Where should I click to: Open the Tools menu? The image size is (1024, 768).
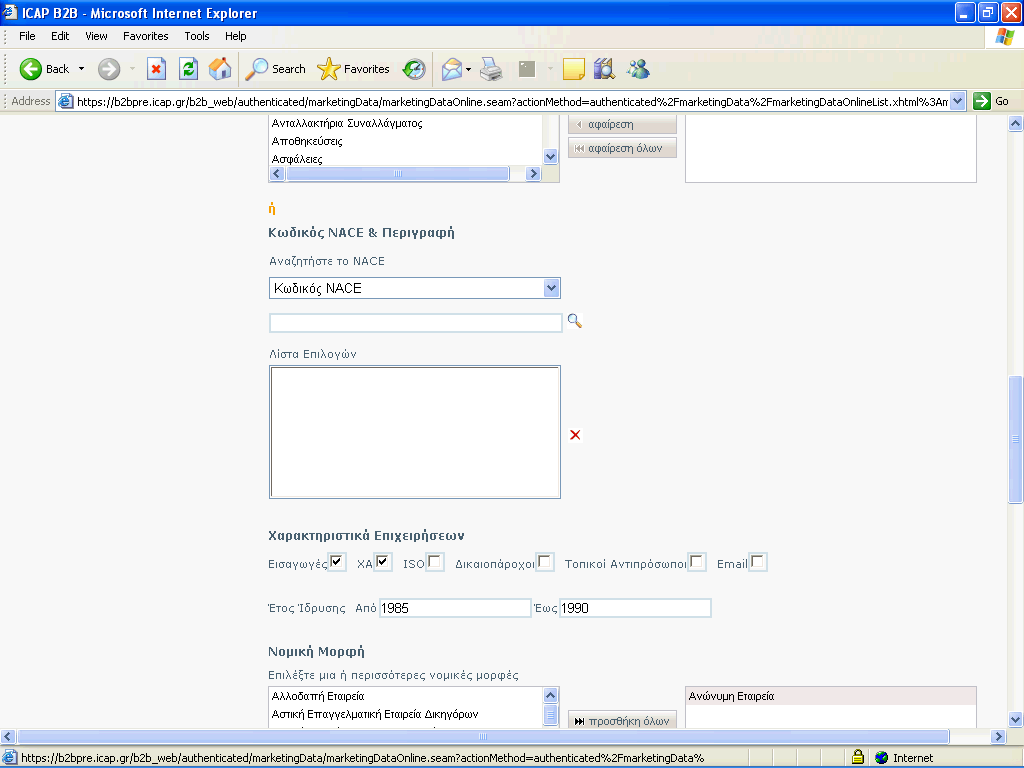pos(197,36)
